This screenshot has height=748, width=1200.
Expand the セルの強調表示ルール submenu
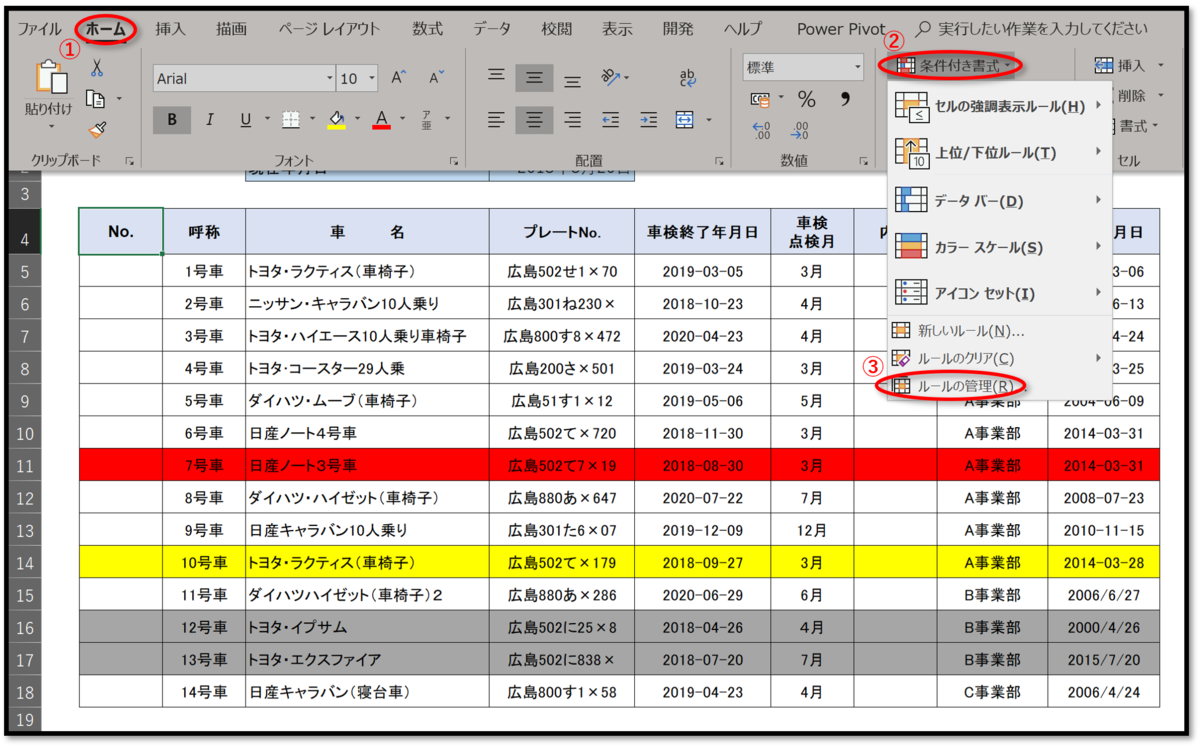click(1000, 106)
